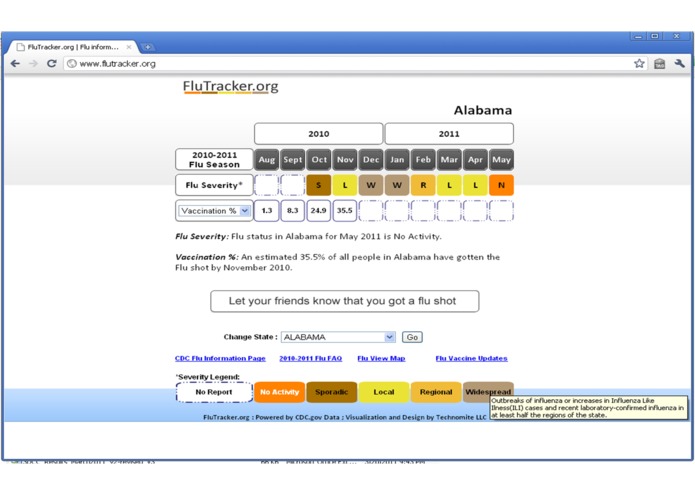Click the 8.3 vaccination value
The height and width of the screenshot is (494, 695).
(x=293, y=211)
